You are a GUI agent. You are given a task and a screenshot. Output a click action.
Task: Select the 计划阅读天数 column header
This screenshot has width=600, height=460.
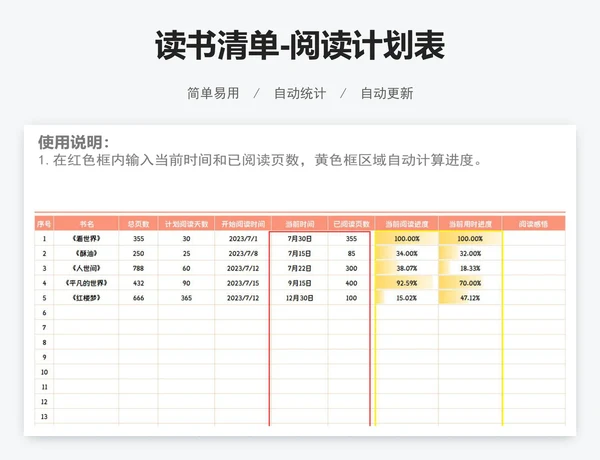tap(186, 224)
